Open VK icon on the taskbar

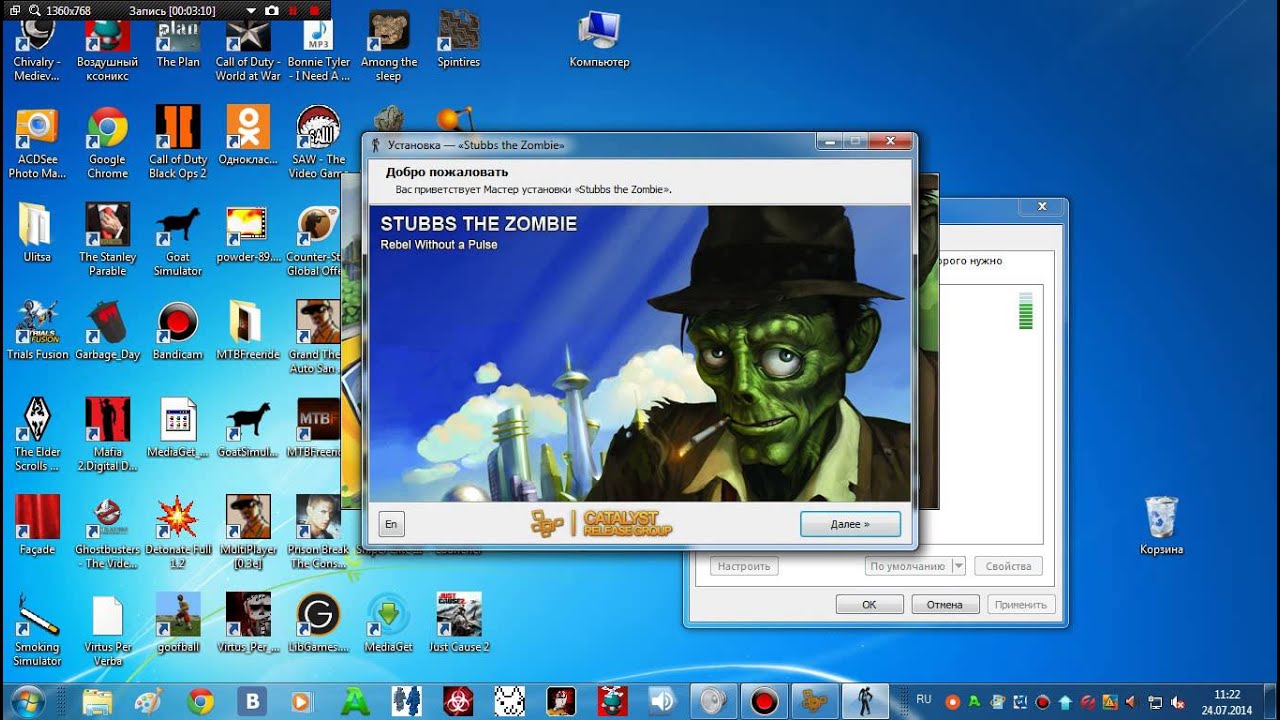[252, 701]
